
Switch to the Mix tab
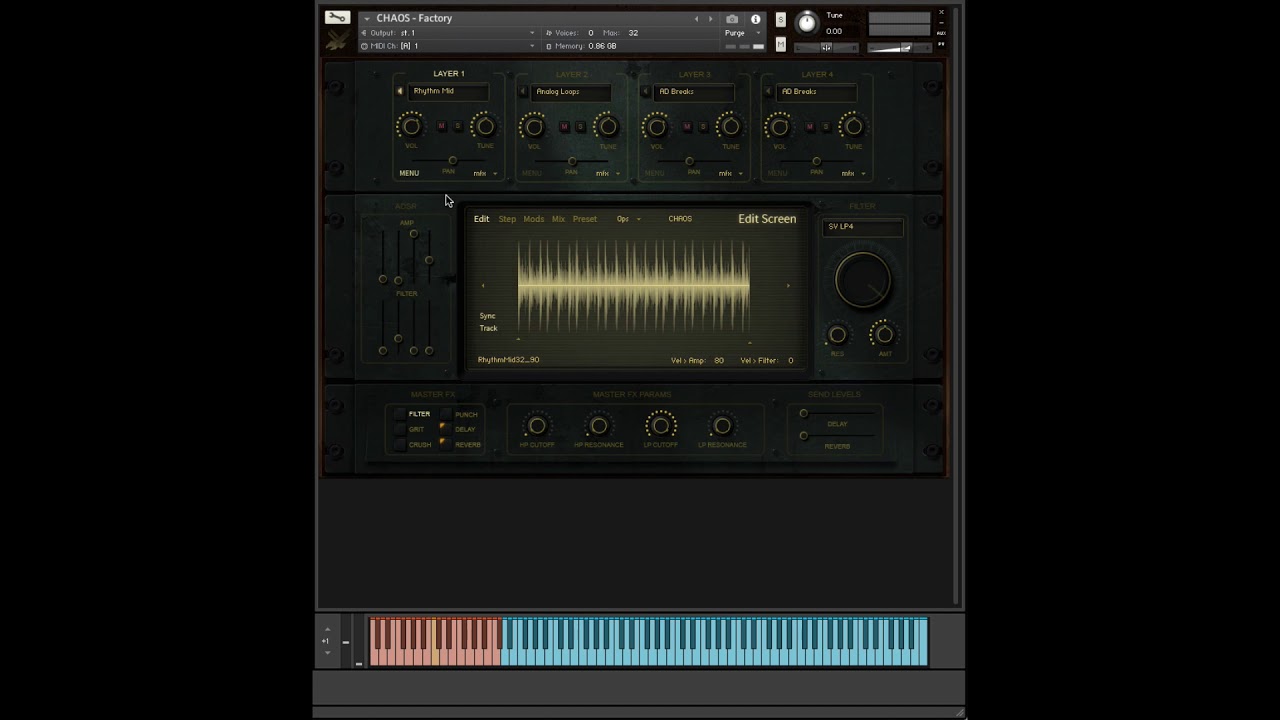tap(558, 219)
